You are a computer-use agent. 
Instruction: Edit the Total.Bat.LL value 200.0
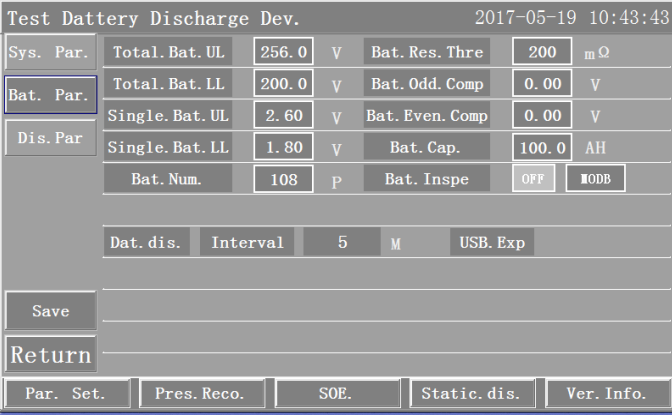(283, 84)
